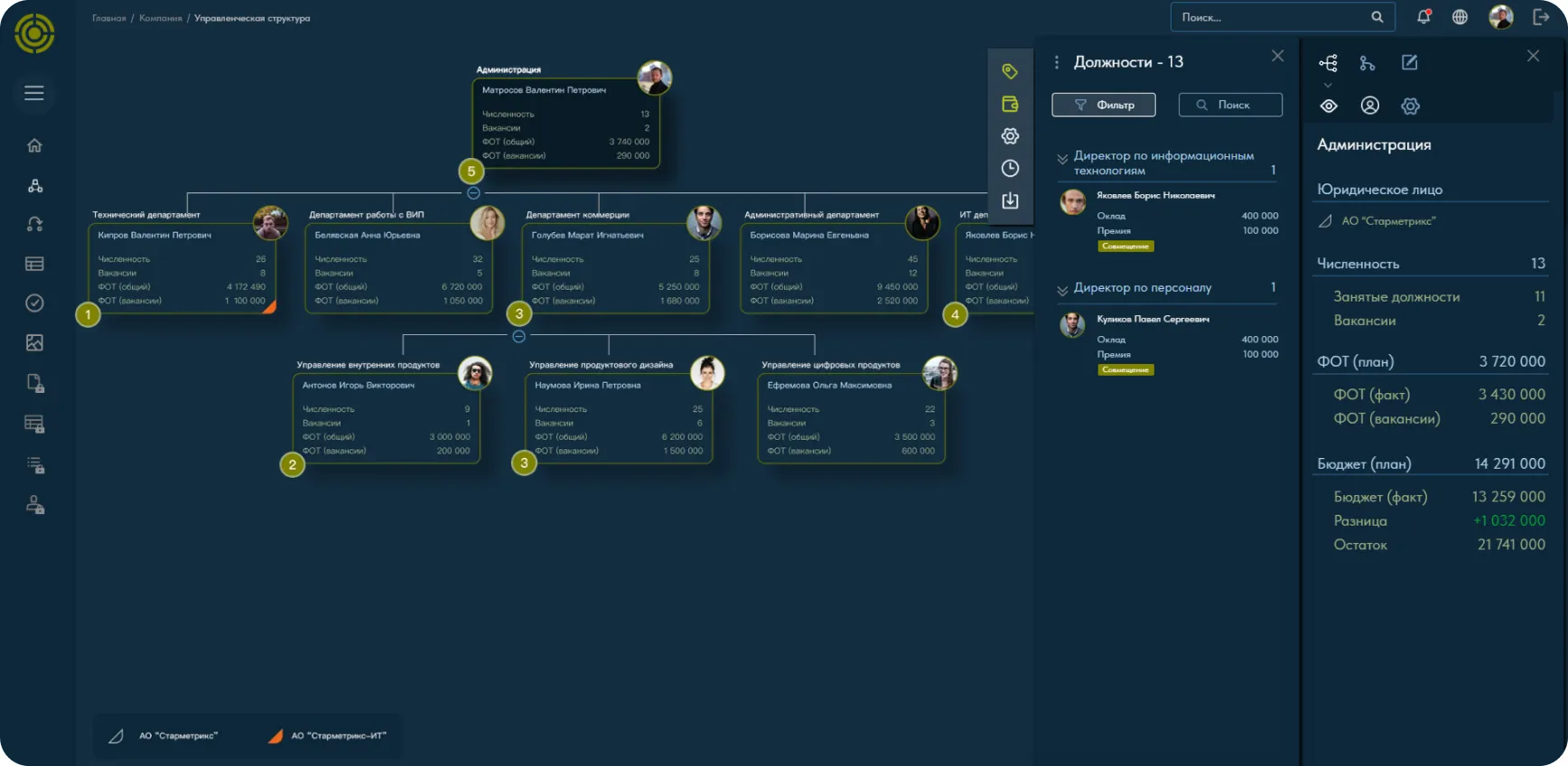The height and width of the screenshot is (766, 1568).
Task: Expand the small chevron under the hierarchy icon
Action: (x=1328, y=85)
